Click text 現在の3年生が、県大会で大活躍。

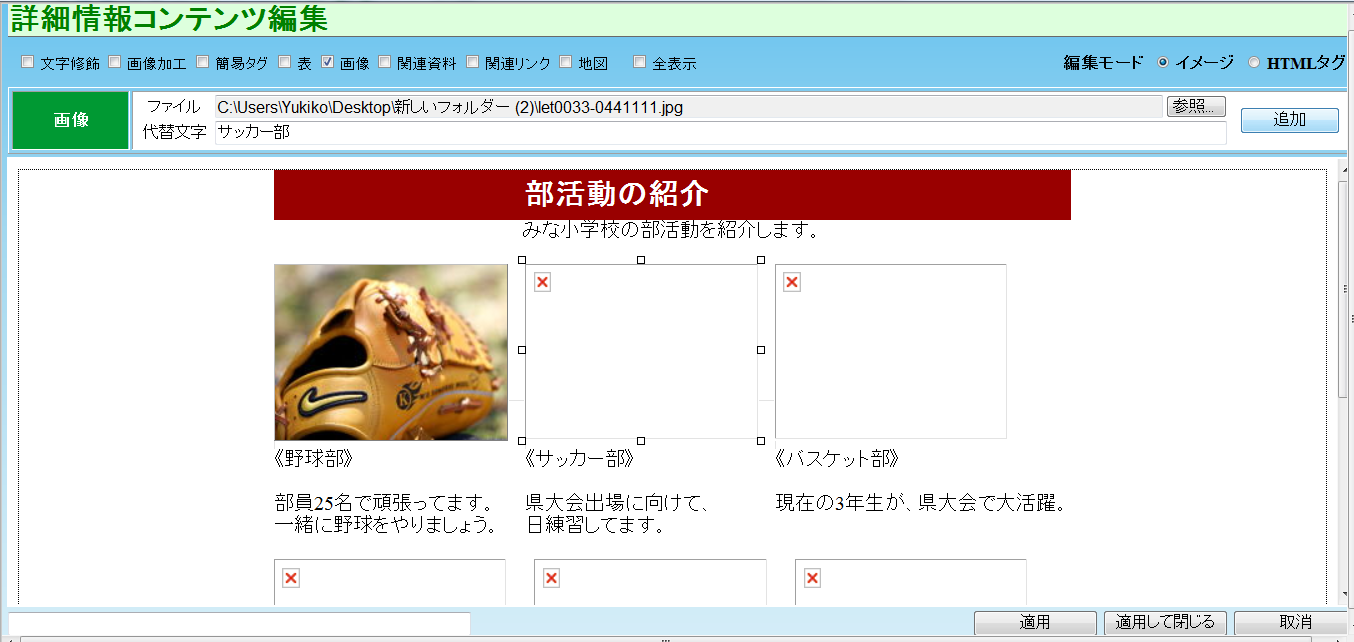coord(920,502)
